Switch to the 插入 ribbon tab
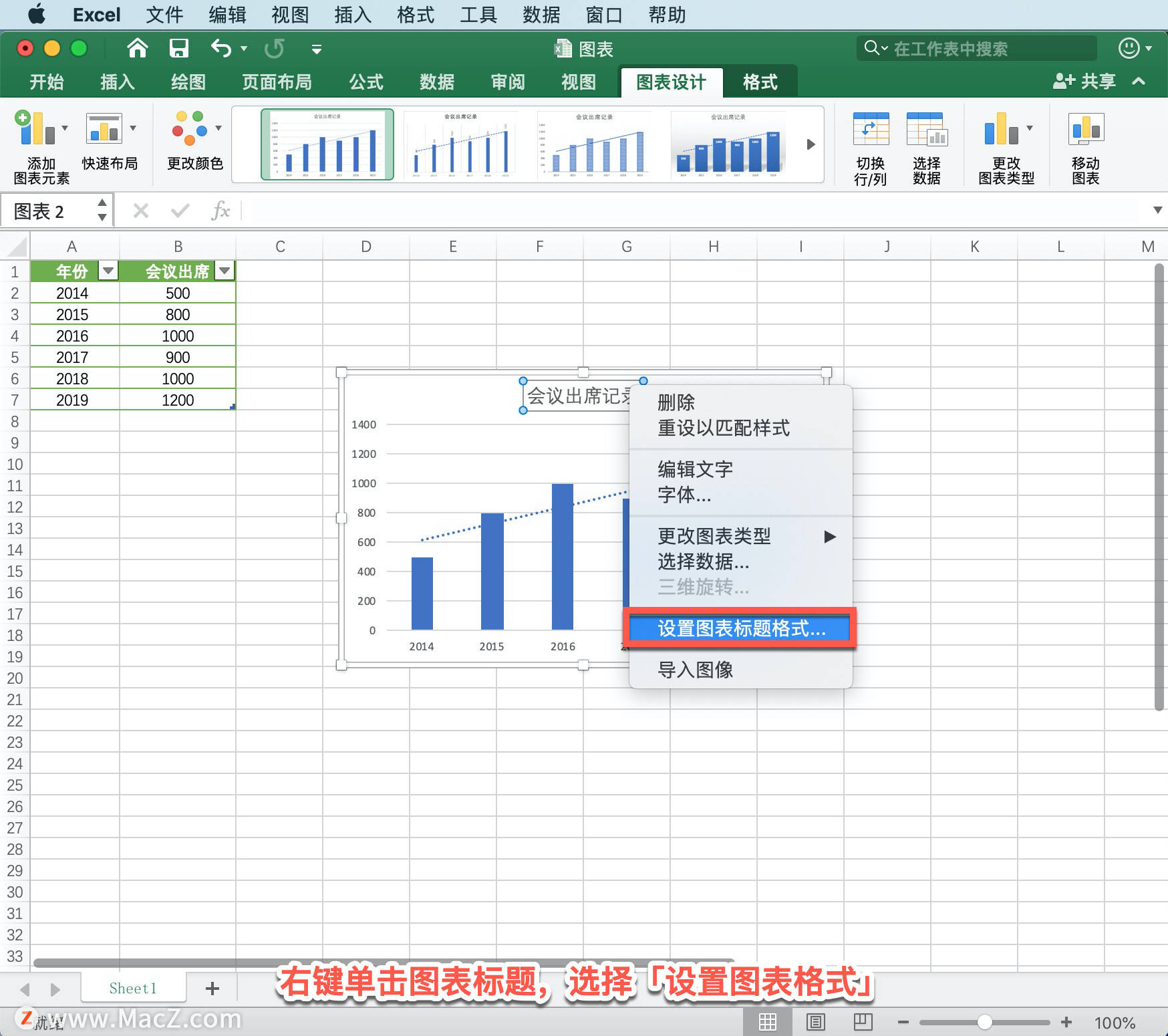Image resolution: width=1168 pixels, height=1036 pixels. point(116,81)
